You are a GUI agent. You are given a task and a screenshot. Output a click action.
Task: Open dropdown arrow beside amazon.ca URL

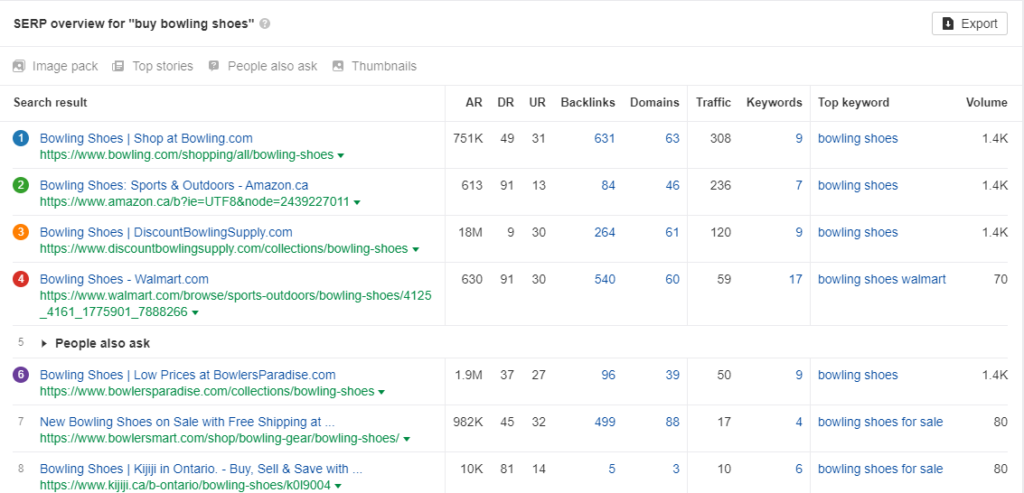357,202
